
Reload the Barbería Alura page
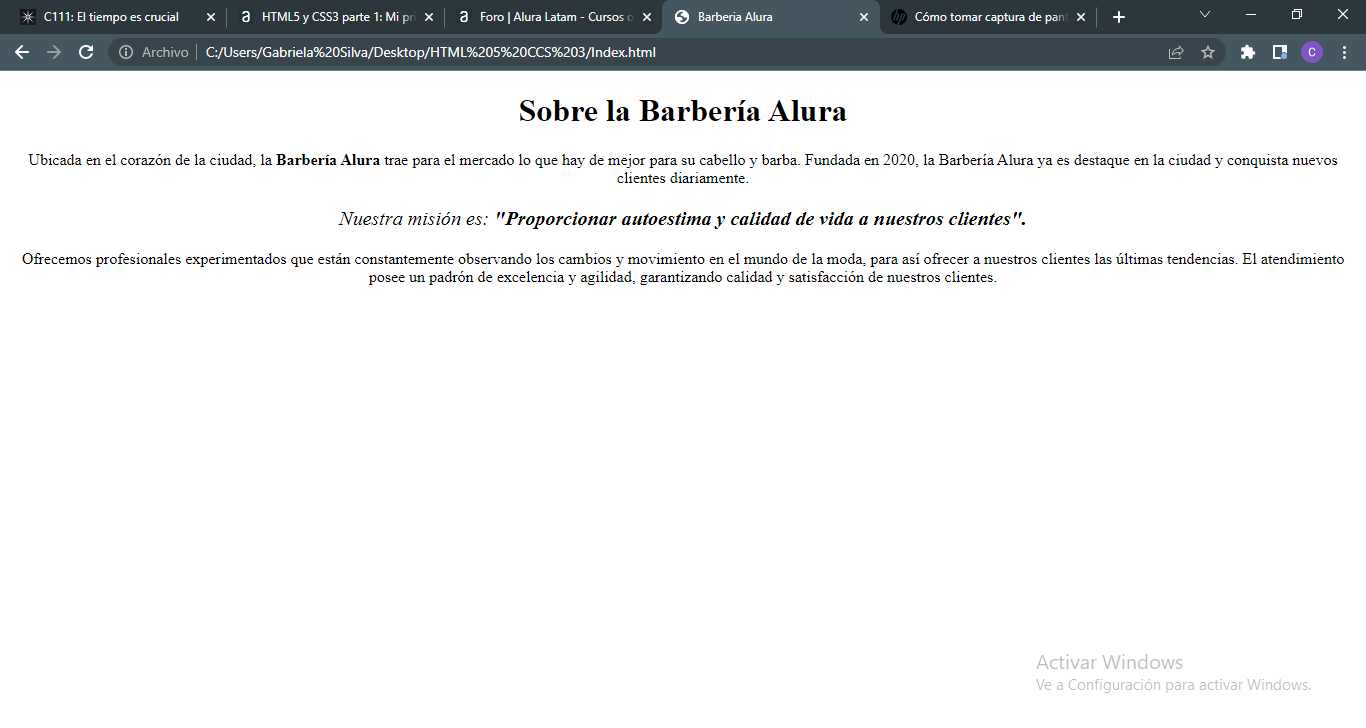(x=86, y=52)
